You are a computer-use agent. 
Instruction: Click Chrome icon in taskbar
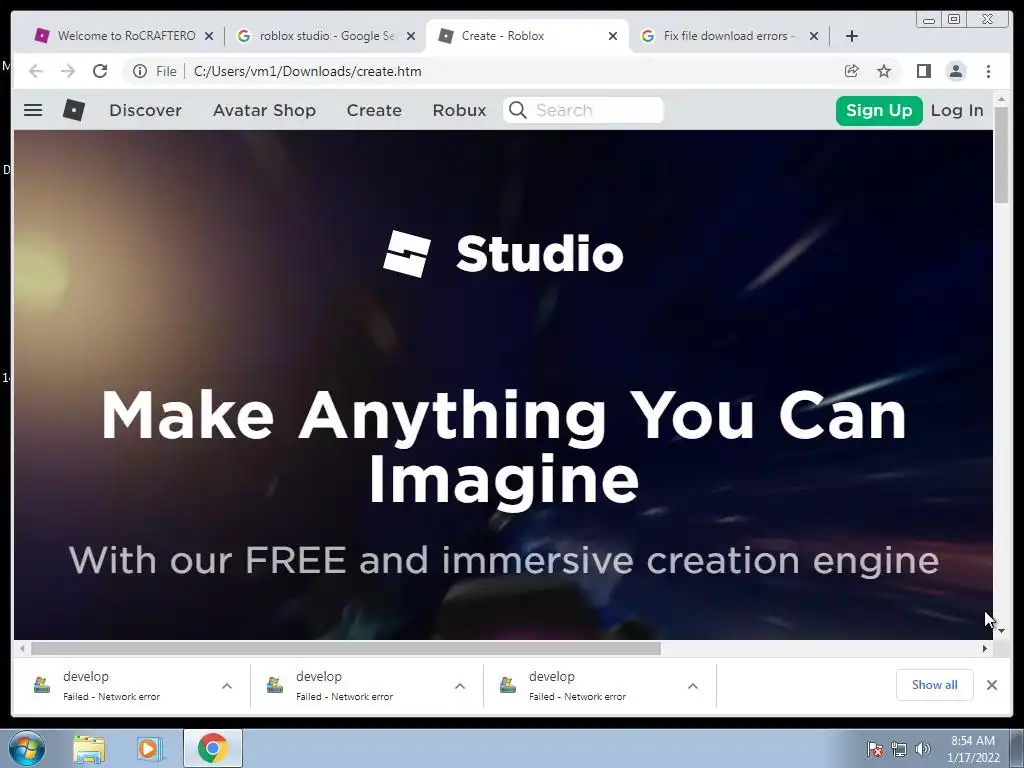(x=212, y=748)
